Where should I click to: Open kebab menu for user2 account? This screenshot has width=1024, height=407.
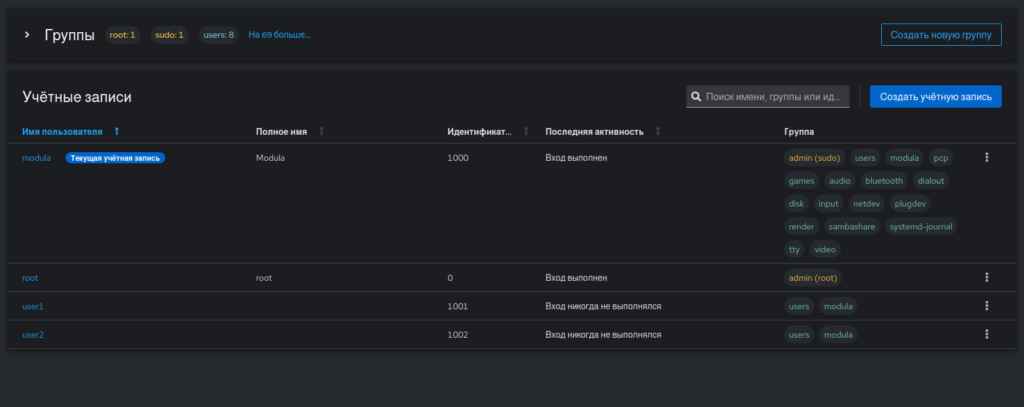point(986,334)
